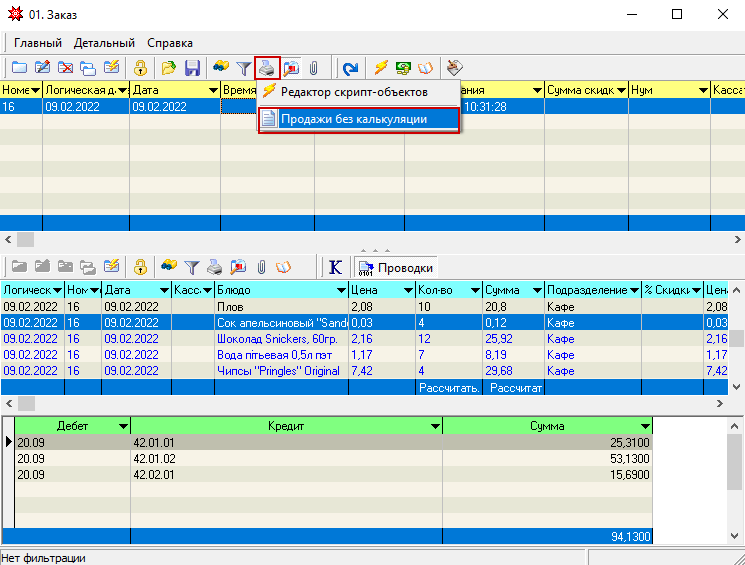The image size is (745, 565).
Task: Click the blue K icon in lower toolbar
Action: 335,267
